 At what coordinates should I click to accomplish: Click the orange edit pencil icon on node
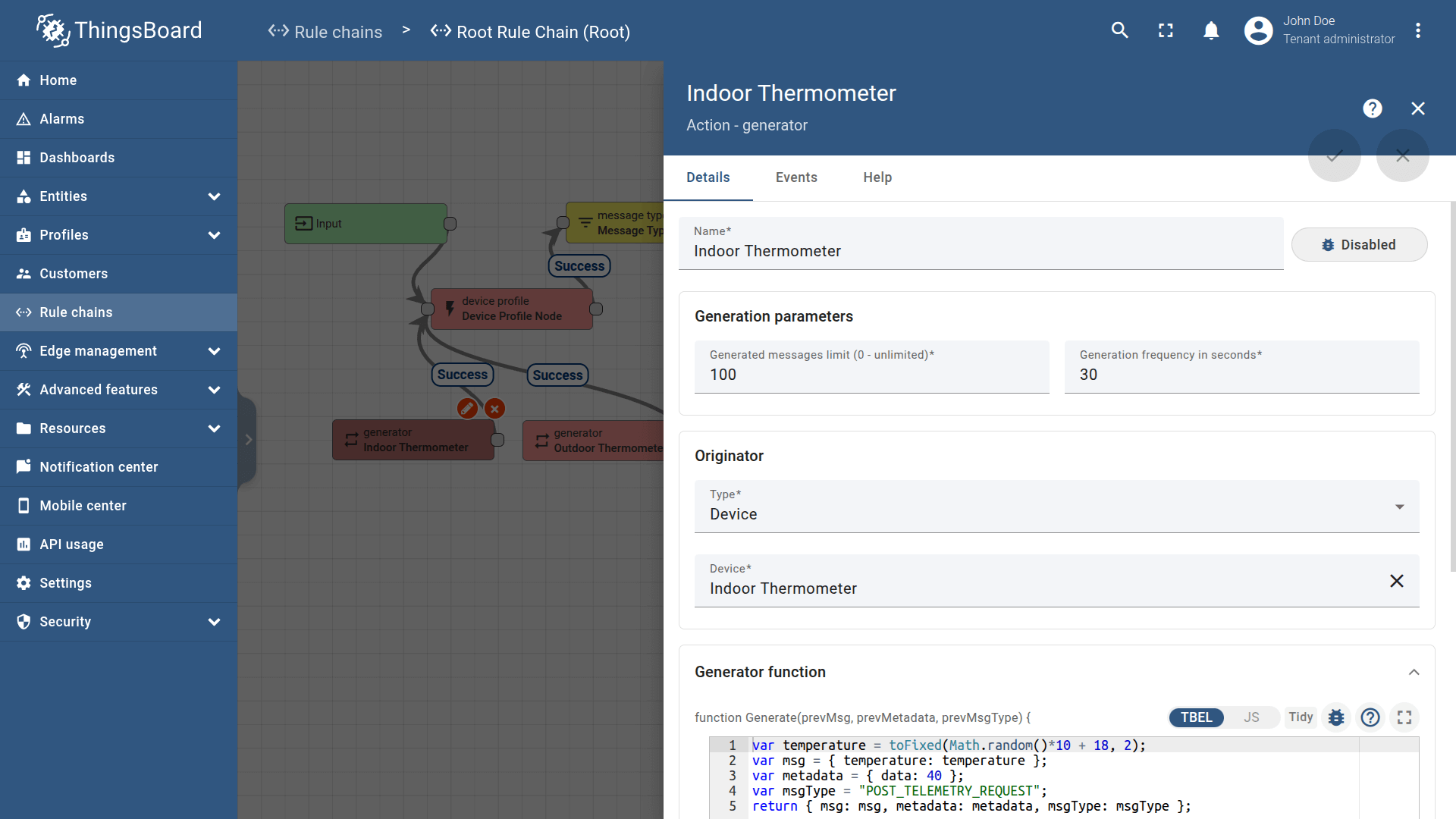[467, 409]
